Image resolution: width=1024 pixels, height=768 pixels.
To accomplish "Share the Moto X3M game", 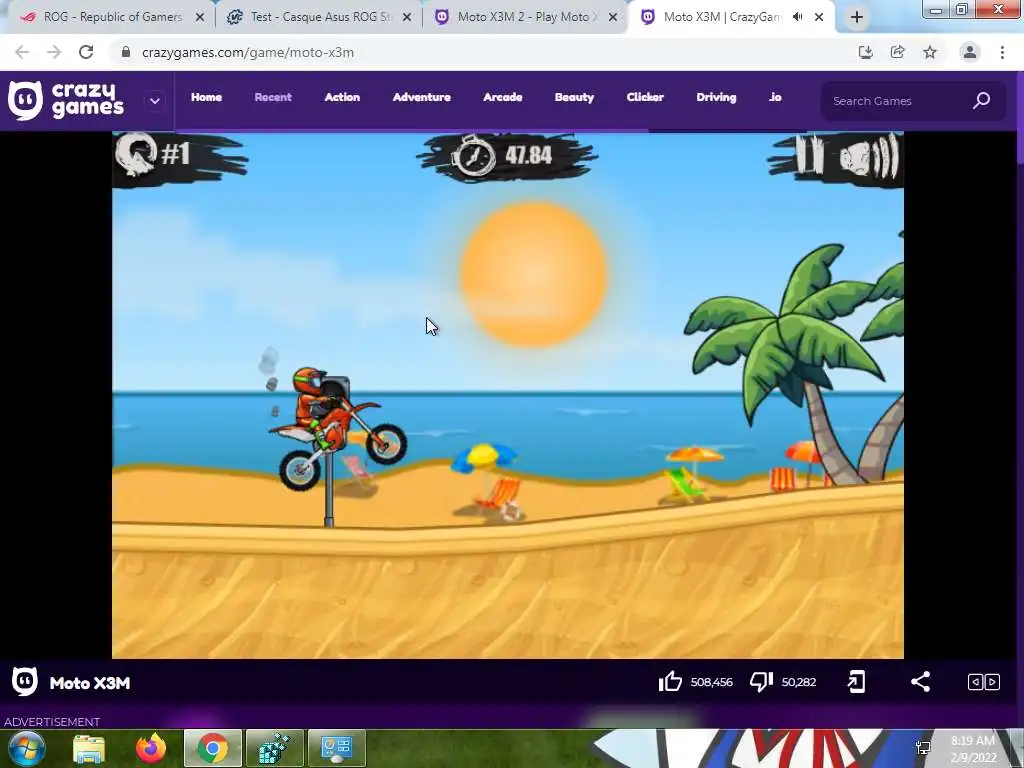I will pos(920,682).
